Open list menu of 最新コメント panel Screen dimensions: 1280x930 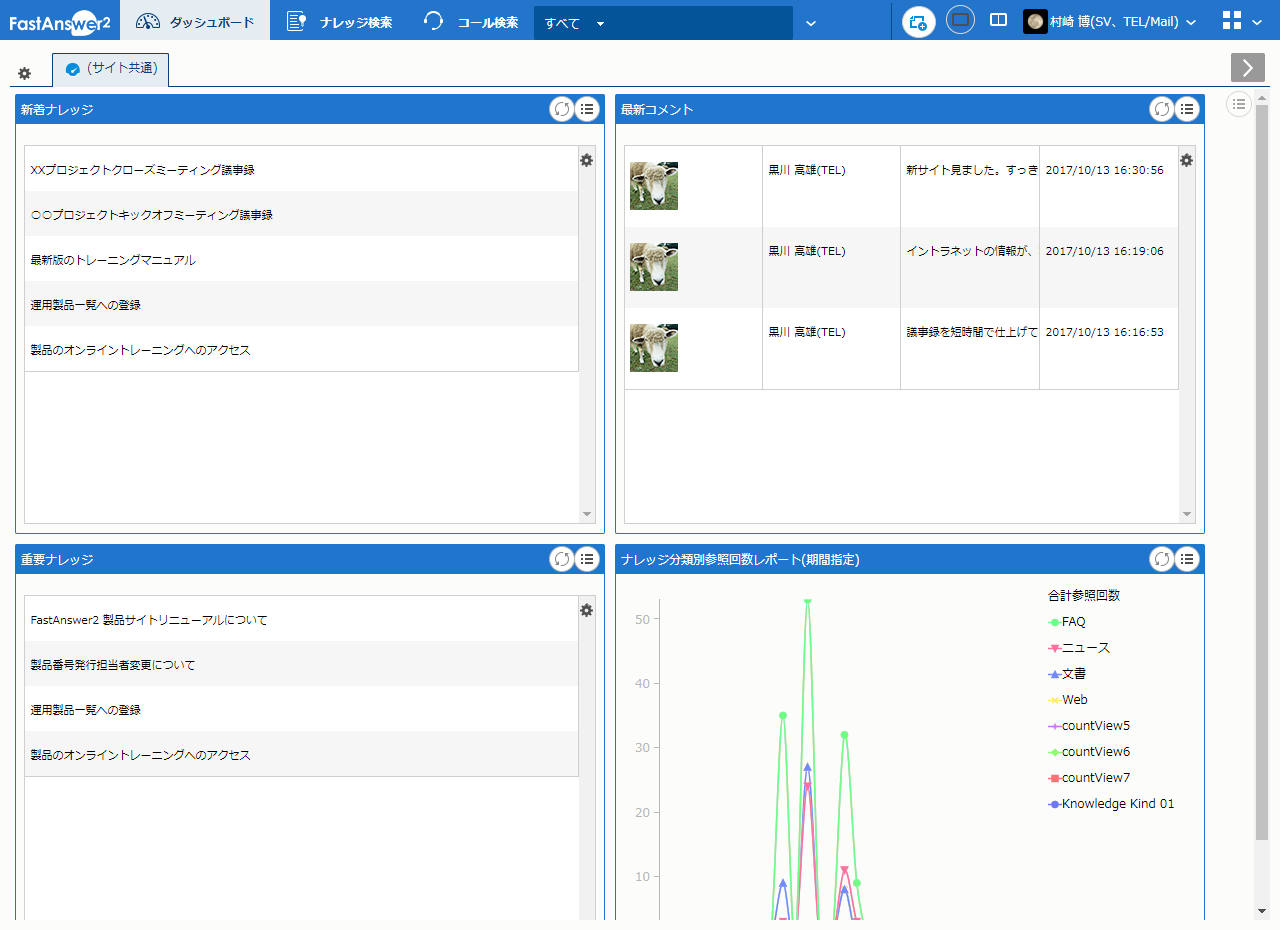coord(1187,110)
